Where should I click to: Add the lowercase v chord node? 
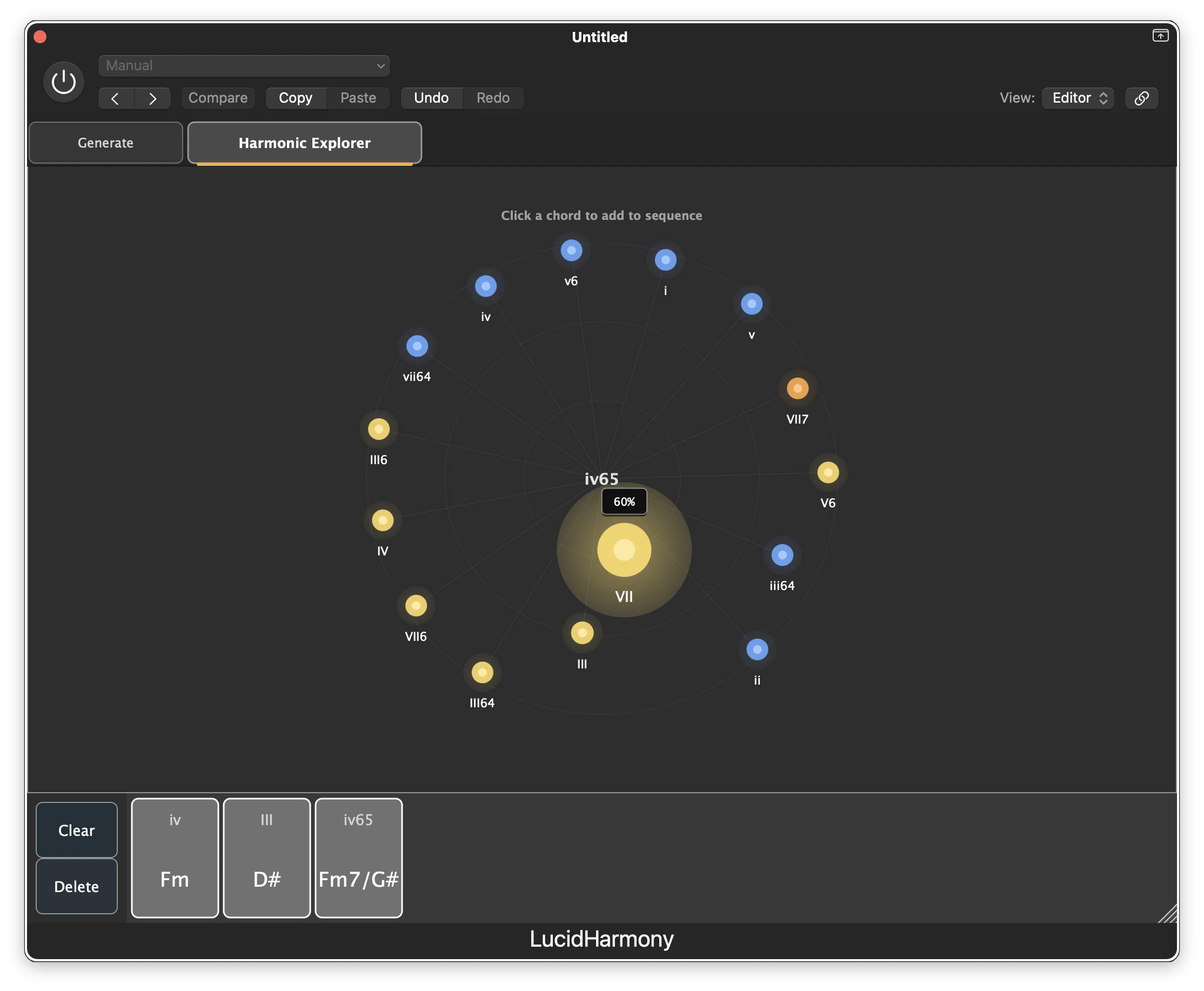752,304
